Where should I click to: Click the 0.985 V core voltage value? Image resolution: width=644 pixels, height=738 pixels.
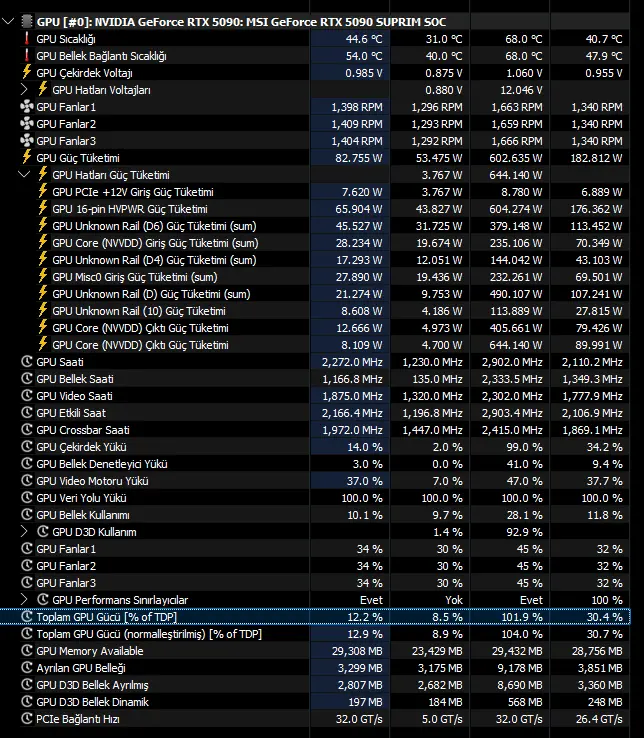364,73
